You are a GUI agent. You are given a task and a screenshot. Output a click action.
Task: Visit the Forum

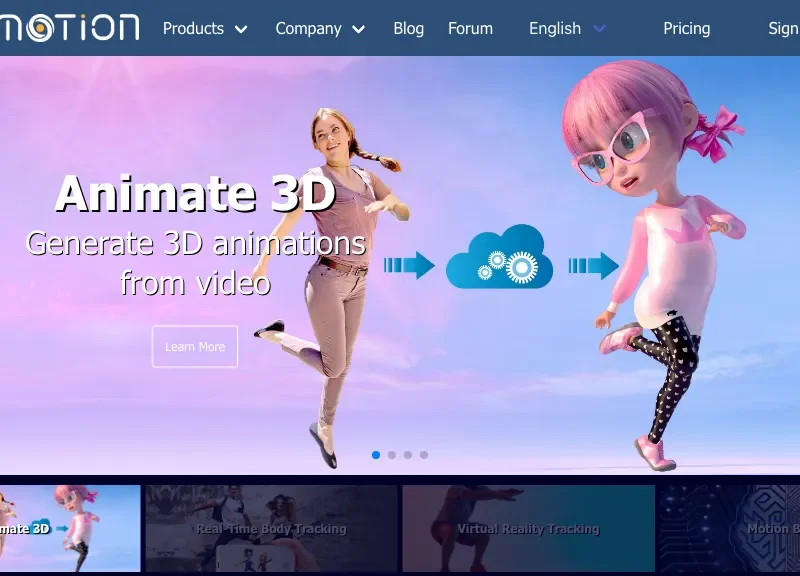[x=470, y=29]
